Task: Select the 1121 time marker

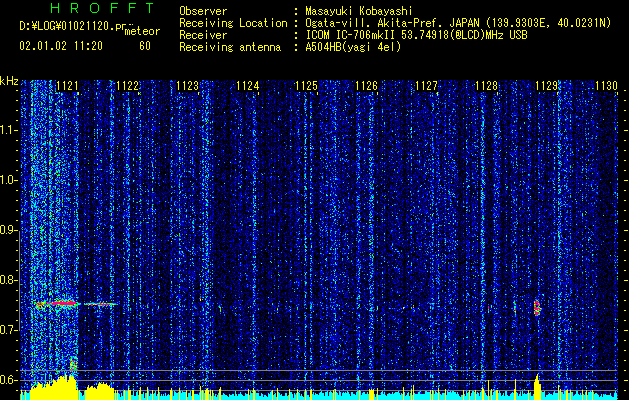Action: [67, 86]
